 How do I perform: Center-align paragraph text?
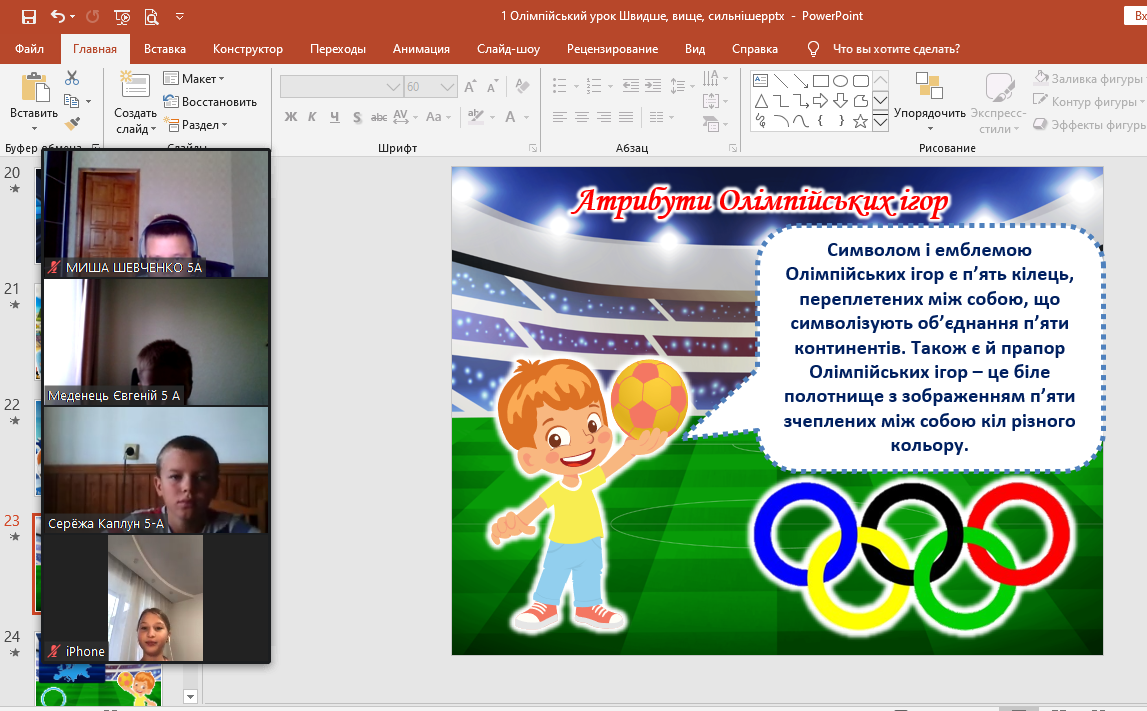click(582, 117)
